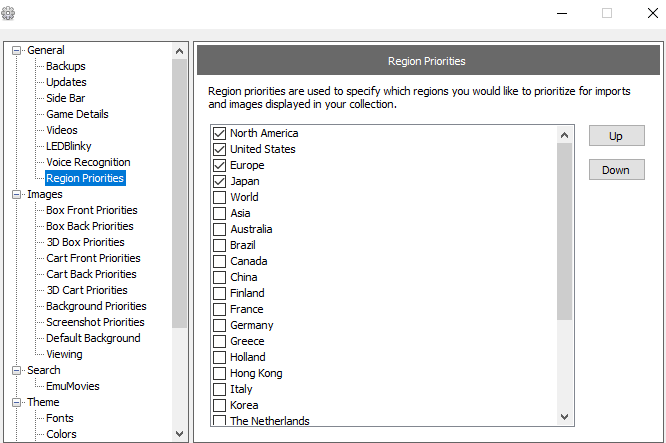
Task: Go to Videos settings
Action: [x=62, y=130]
